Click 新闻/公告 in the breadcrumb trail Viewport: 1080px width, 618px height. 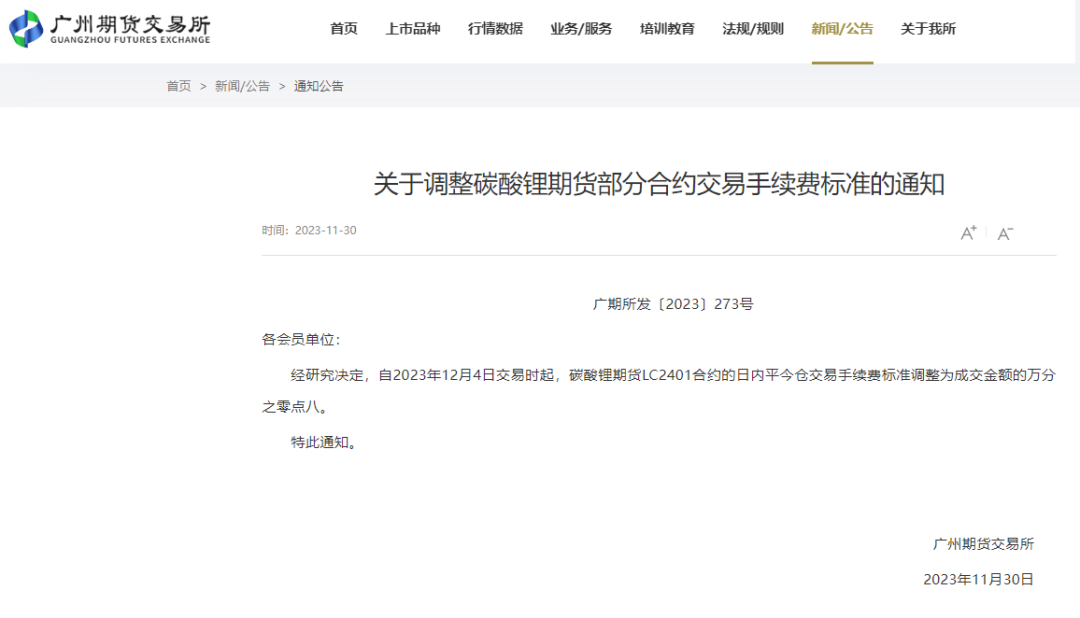pos(241,86)
